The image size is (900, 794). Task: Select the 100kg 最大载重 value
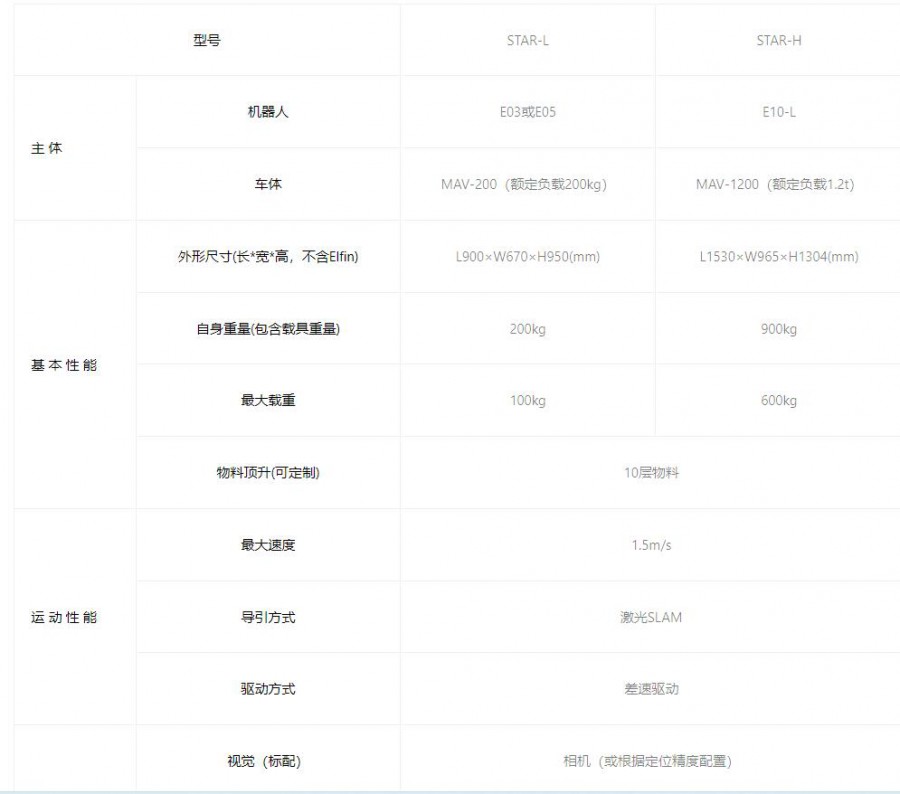(527, 401)
